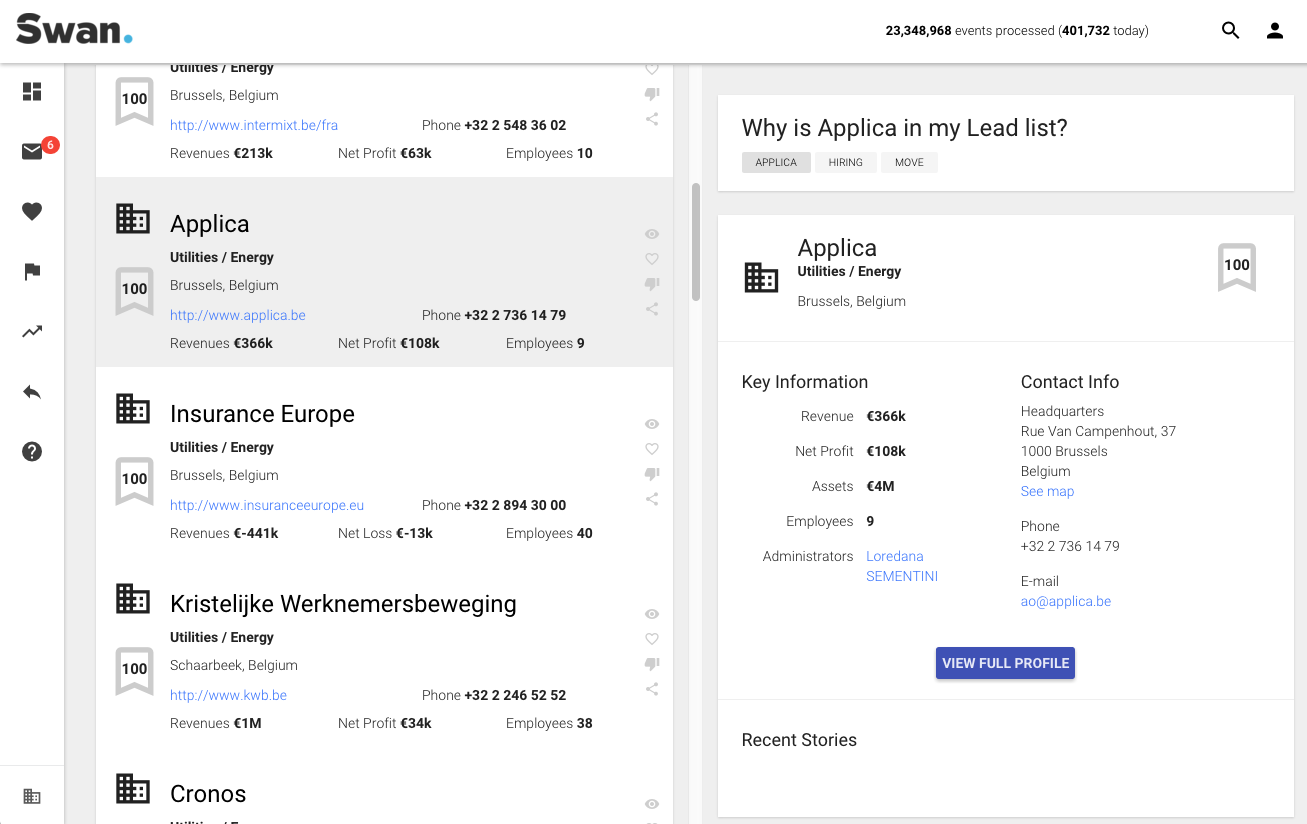Click the Recent Stories heading

[799, 740]
